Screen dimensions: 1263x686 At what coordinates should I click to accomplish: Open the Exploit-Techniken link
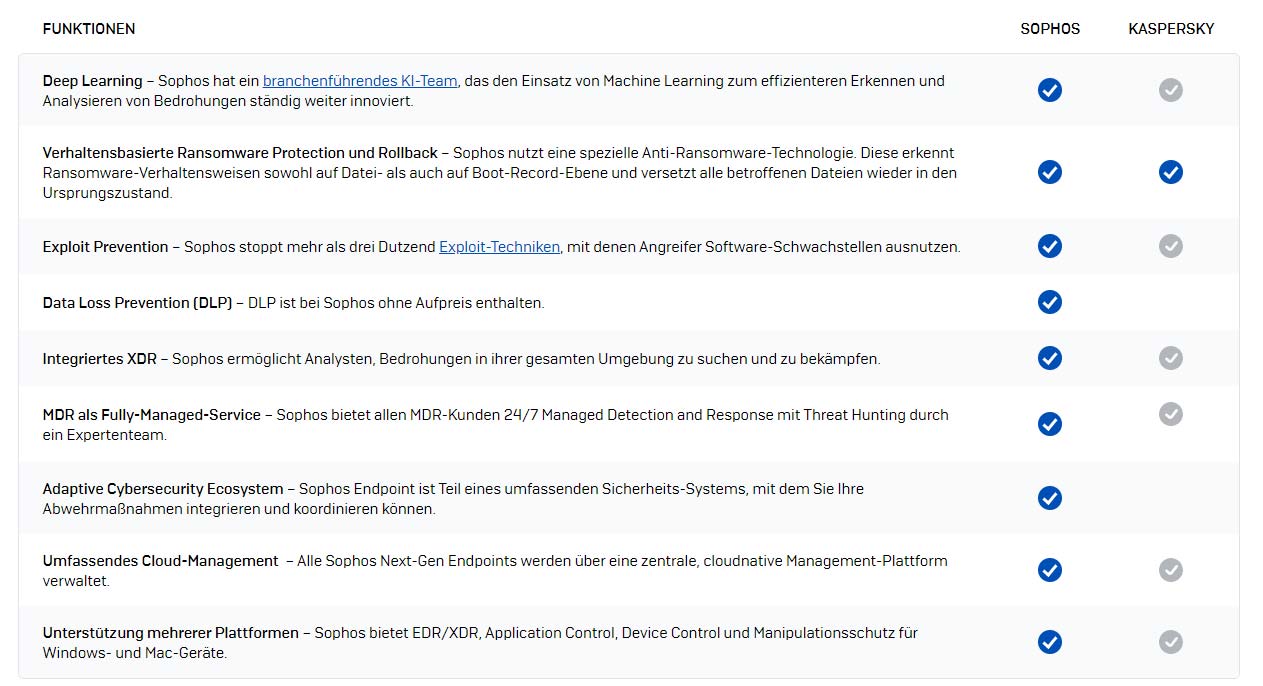click(499, 247)
